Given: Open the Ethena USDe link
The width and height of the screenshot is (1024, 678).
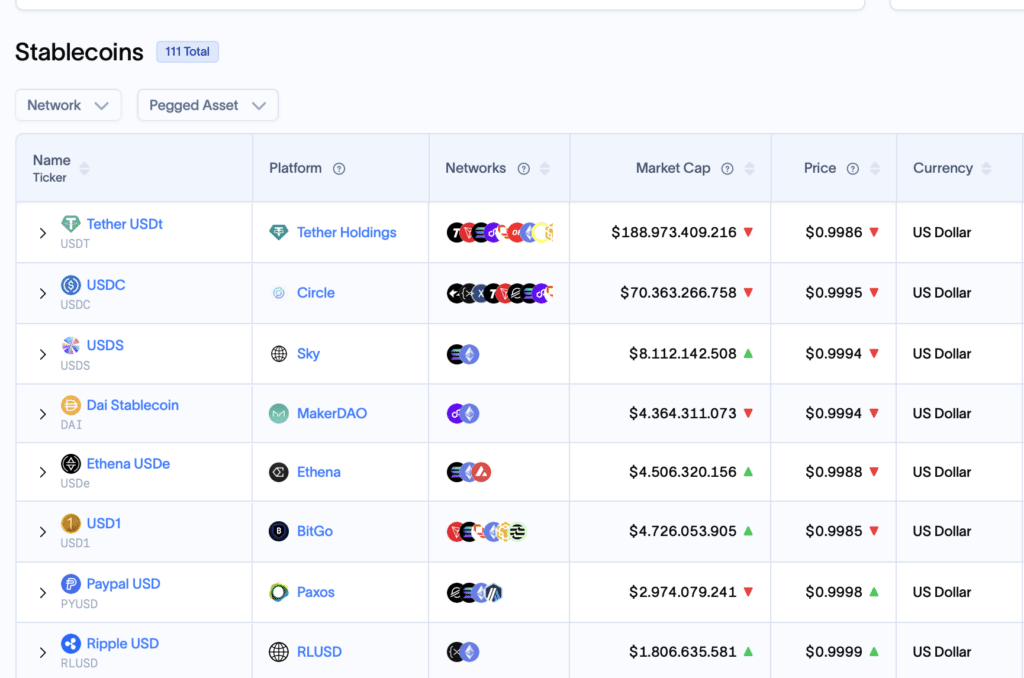Looking at the screenshot, I should coord(129,464).
